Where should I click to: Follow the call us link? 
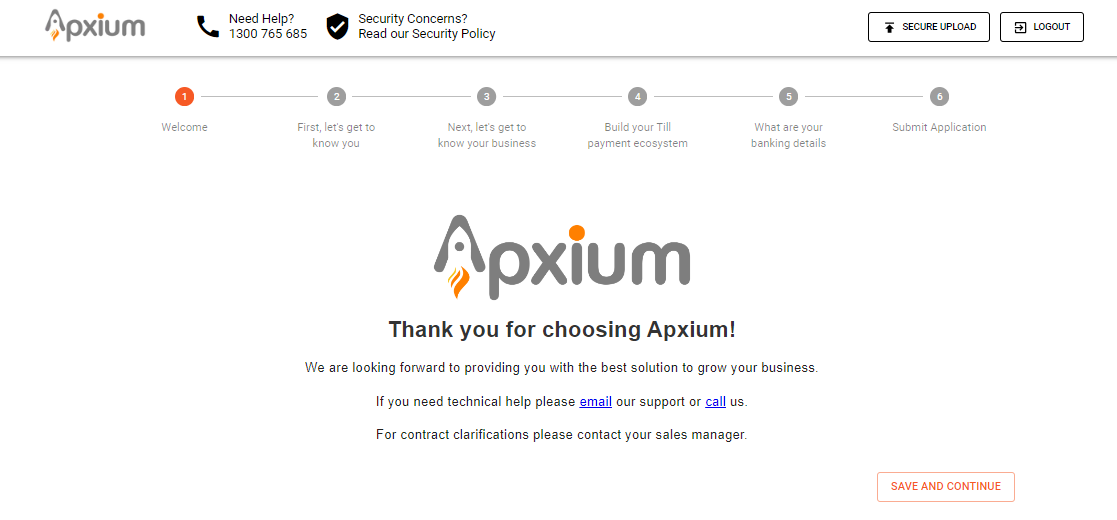pos(715,402)
